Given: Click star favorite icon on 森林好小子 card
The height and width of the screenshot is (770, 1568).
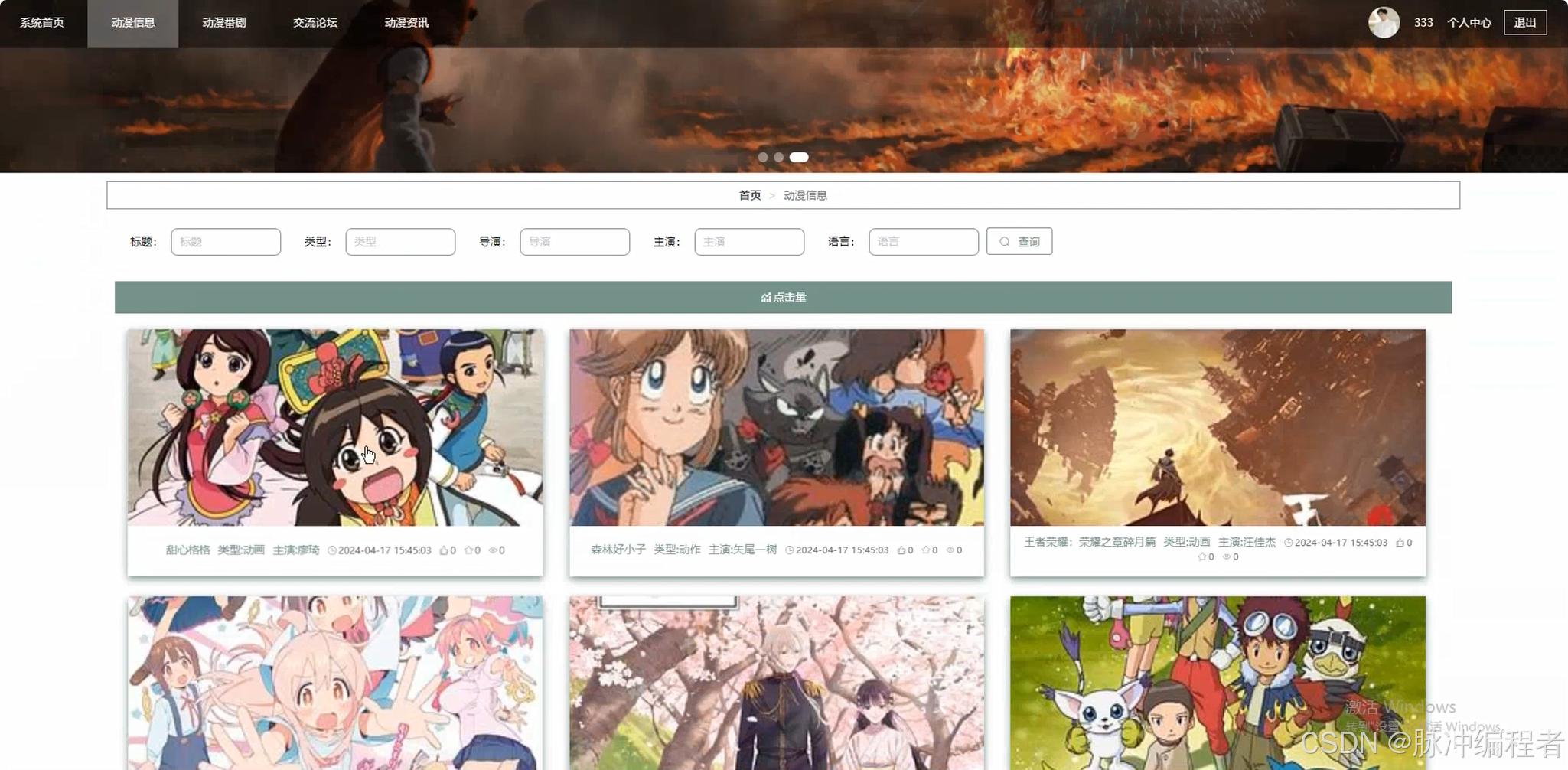Looking at the screenshot, I should pyautogui.click(x=926, y=550).
